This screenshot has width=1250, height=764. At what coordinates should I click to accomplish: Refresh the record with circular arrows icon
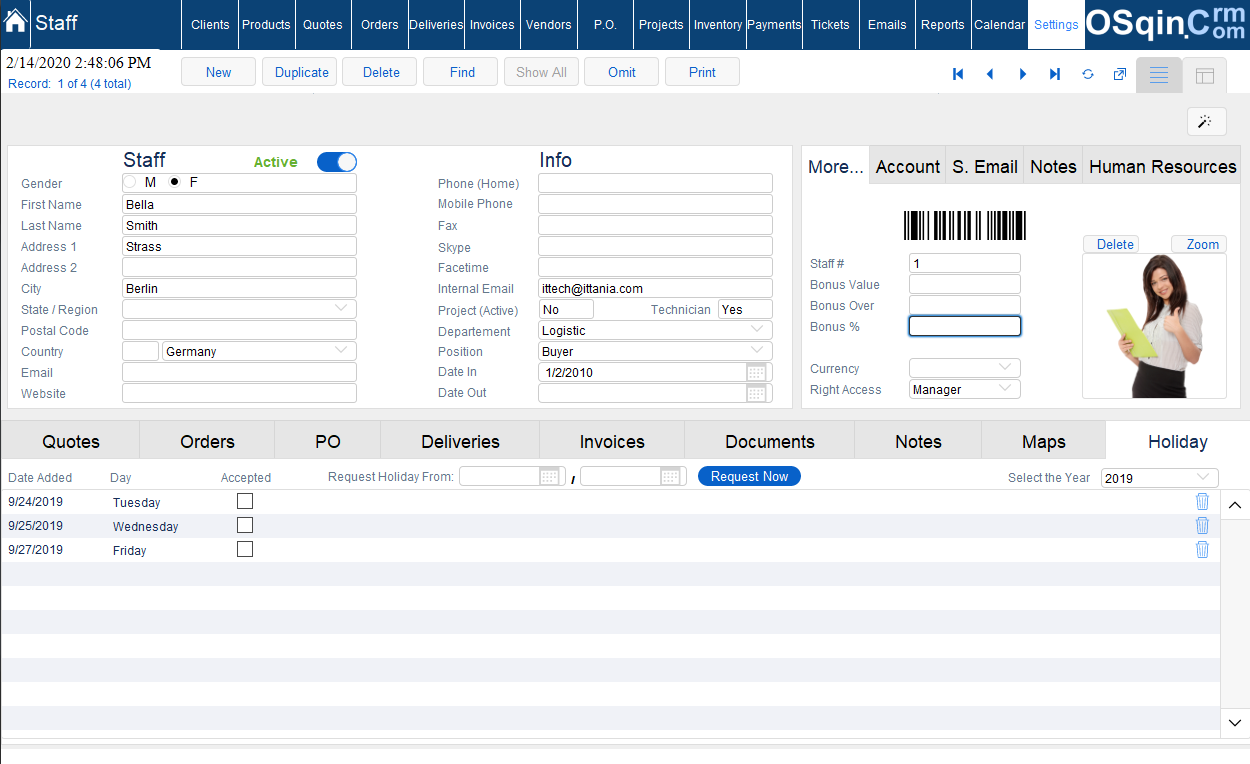(1088, 74)
